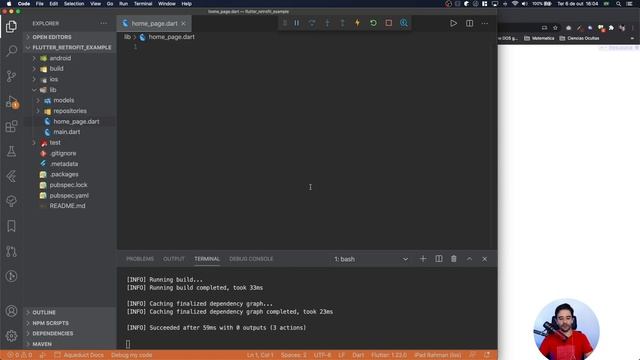This screenshot has height=360, width=640.
Task: Close the terminal panel
Action: pyautogui.click(x=484, y=259)
